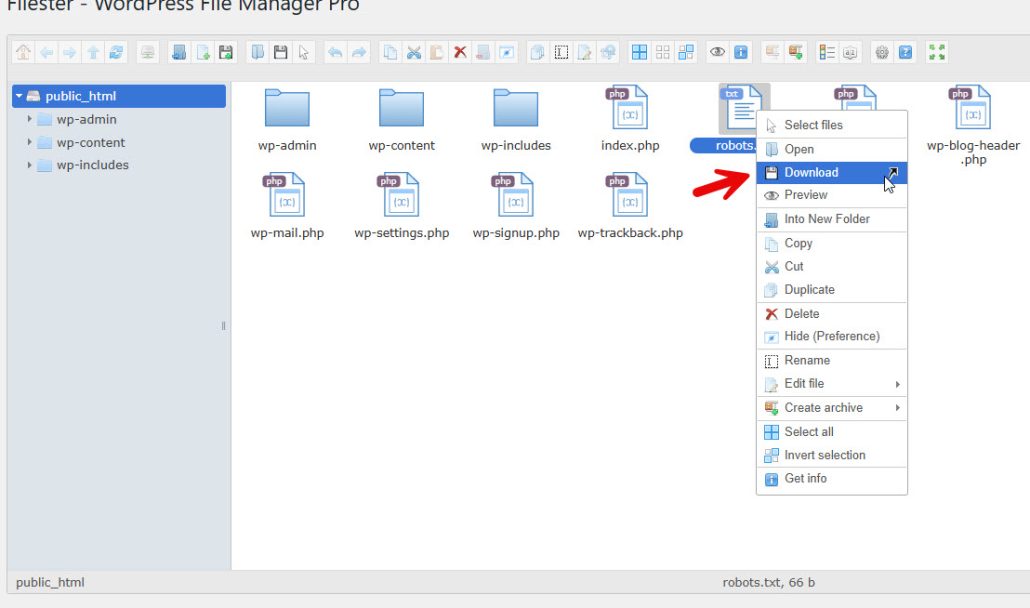Toggle fullscreen with the green arrows icon
This screenshot has width=1030, height=608.
point(937,53)
